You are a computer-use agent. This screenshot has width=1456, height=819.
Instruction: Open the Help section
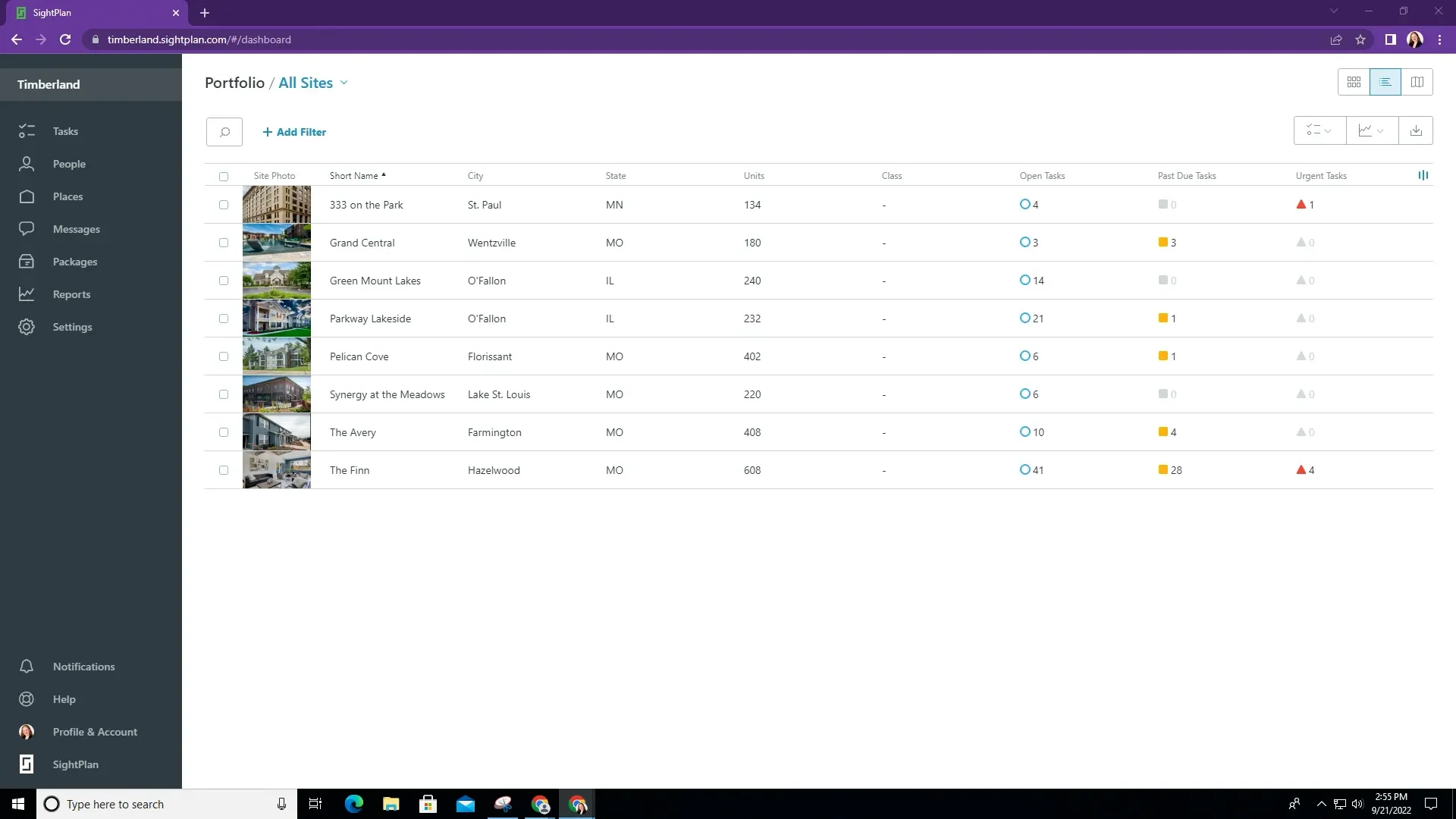click(64, 699)
